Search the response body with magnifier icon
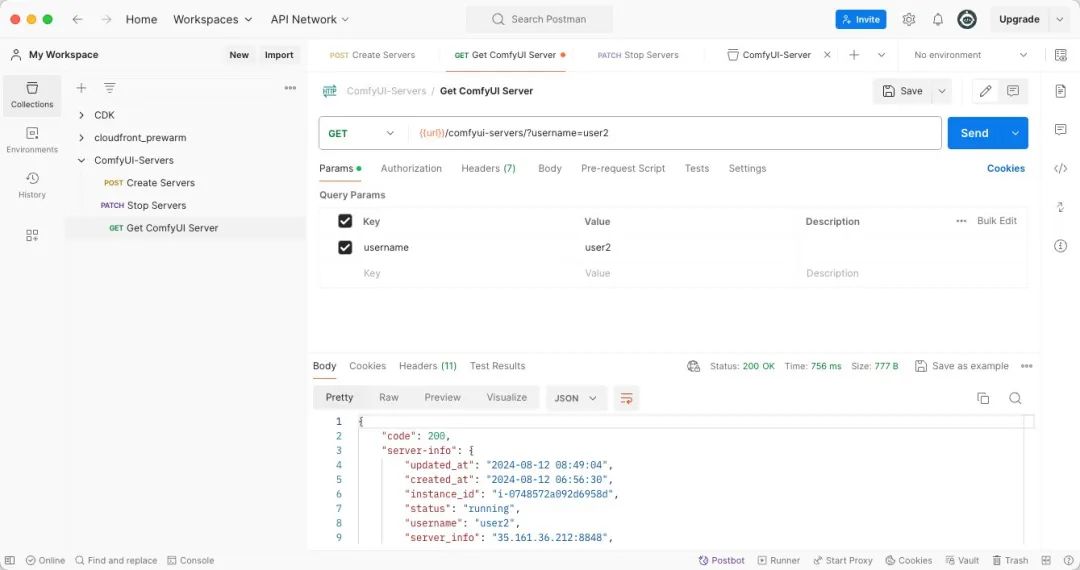 [1015, 398]
